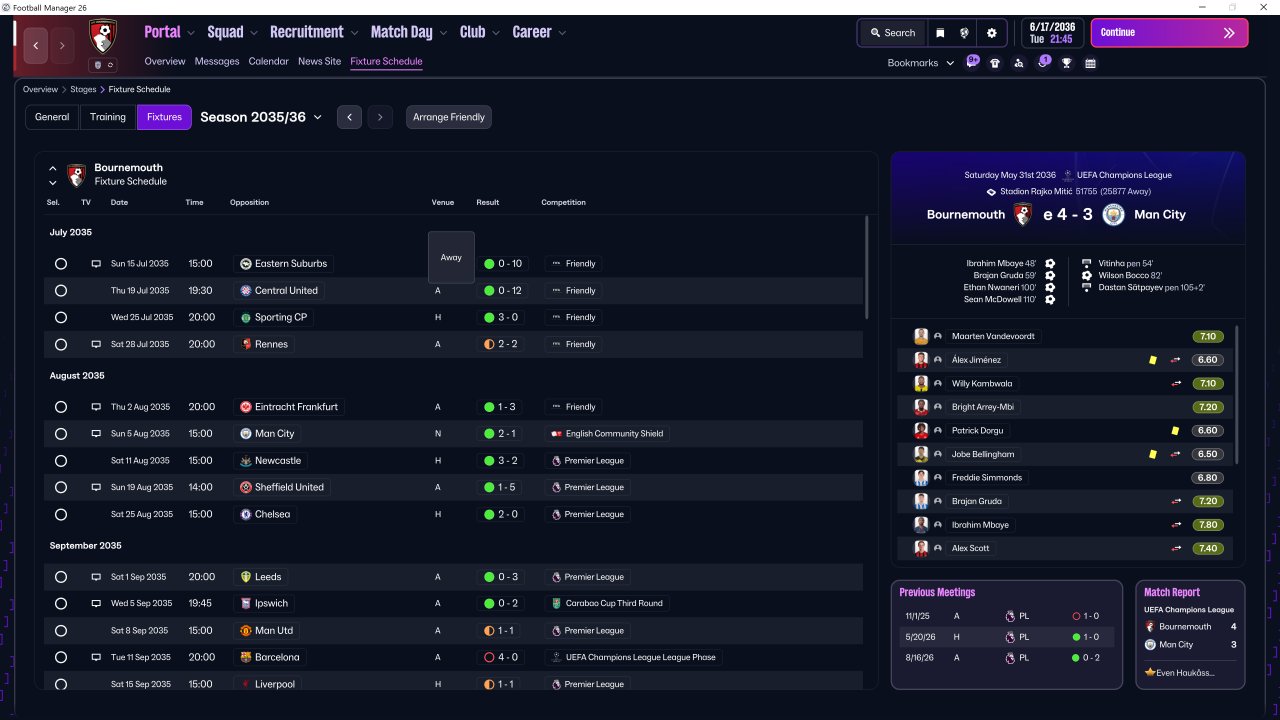1280x720 pixels.
Task: Click Bournemouth crest in match scoreline
Action: 1023,214
